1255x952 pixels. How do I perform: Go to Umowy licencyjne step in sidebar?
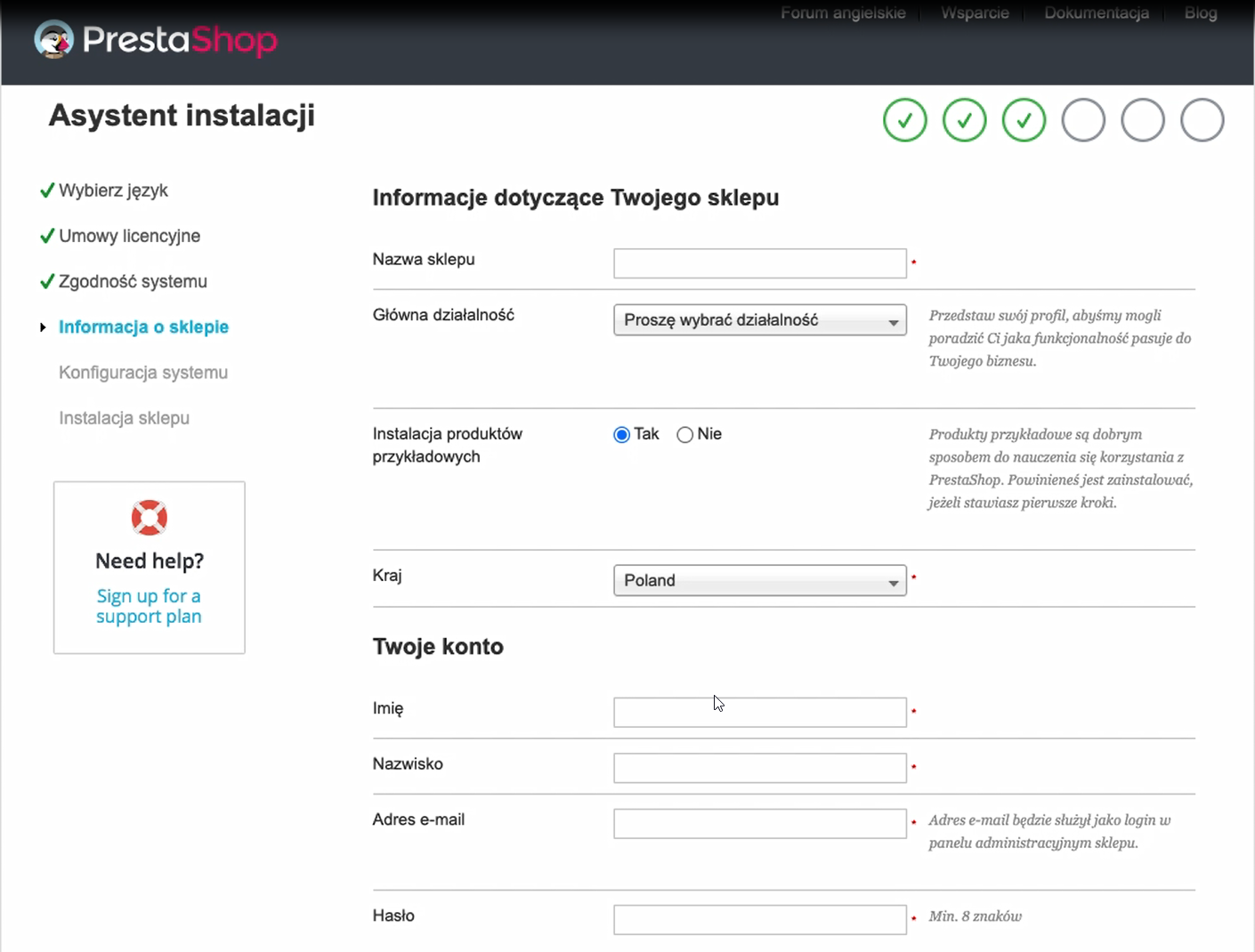(129, 236)
